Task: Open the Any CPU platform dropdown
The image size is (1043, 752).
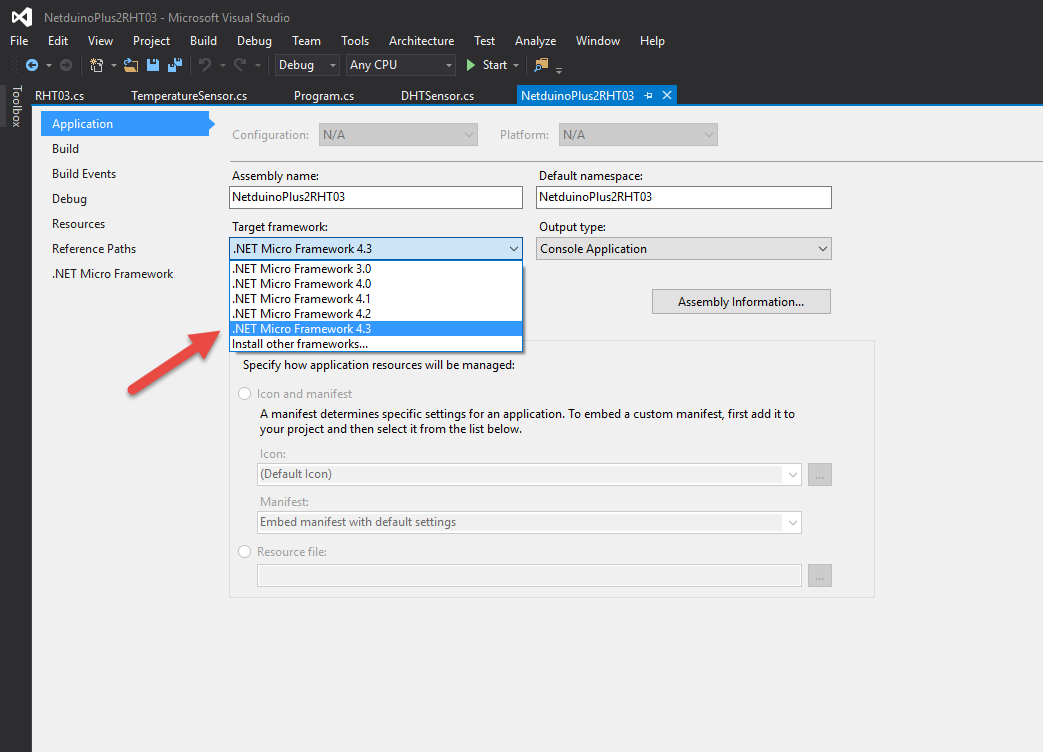Action: [x=401, y=65]
